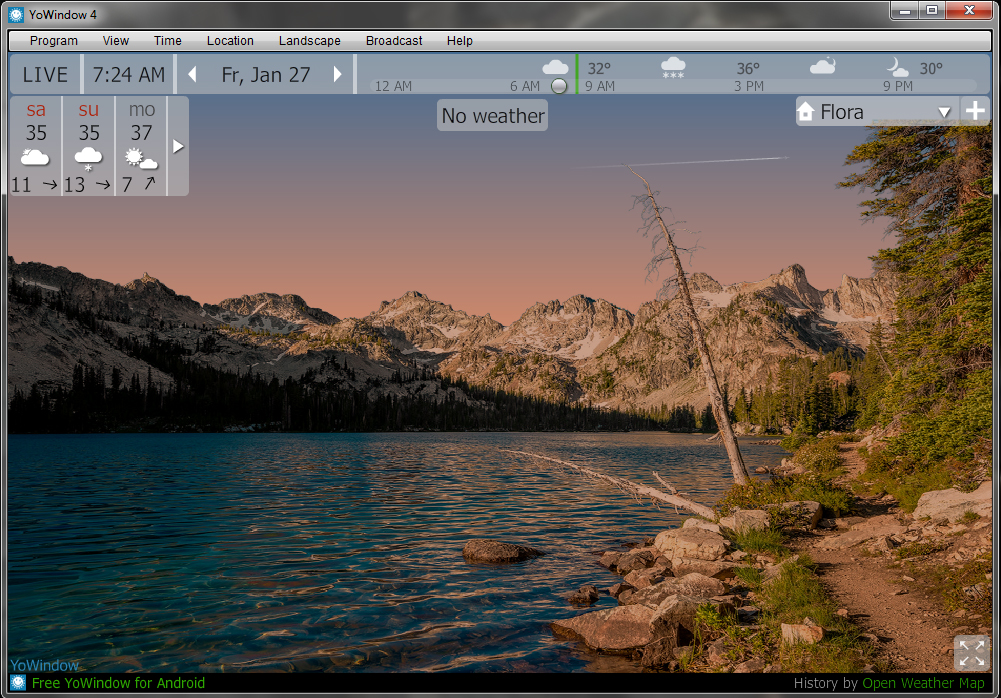Viewport: 1001px width, 698px height.
Task: Go to the previous day arrow
Action: click(x=192, y=75)
